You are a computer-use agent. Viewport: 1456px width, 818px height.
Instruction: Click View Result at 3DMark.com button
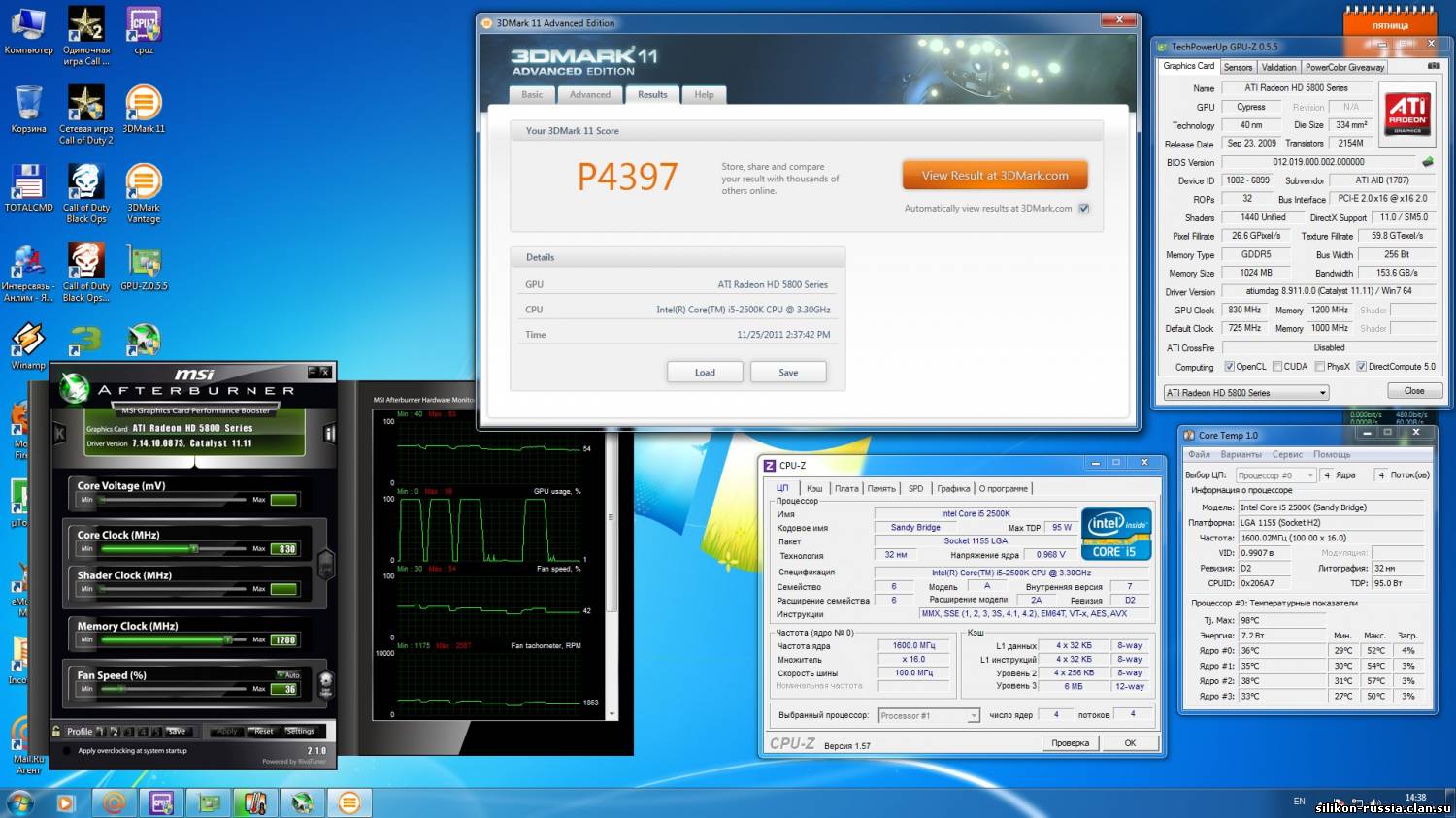pyautogui.click(x=995, y=176)
